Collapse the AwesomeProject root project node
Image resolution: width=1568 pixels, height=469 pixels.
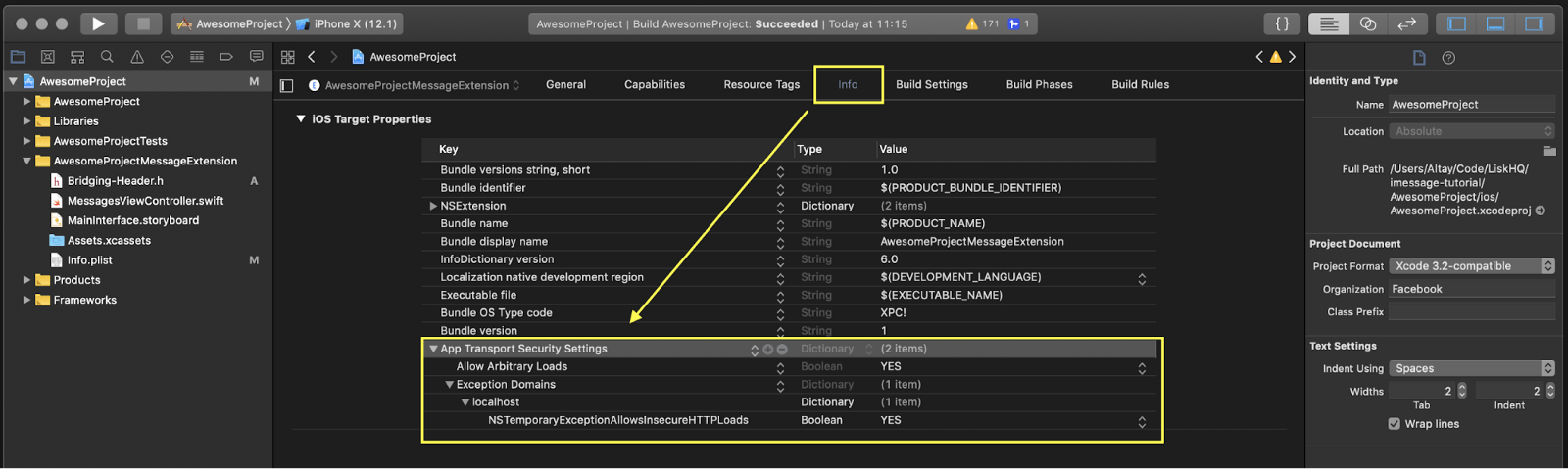[x=13, y=81]
